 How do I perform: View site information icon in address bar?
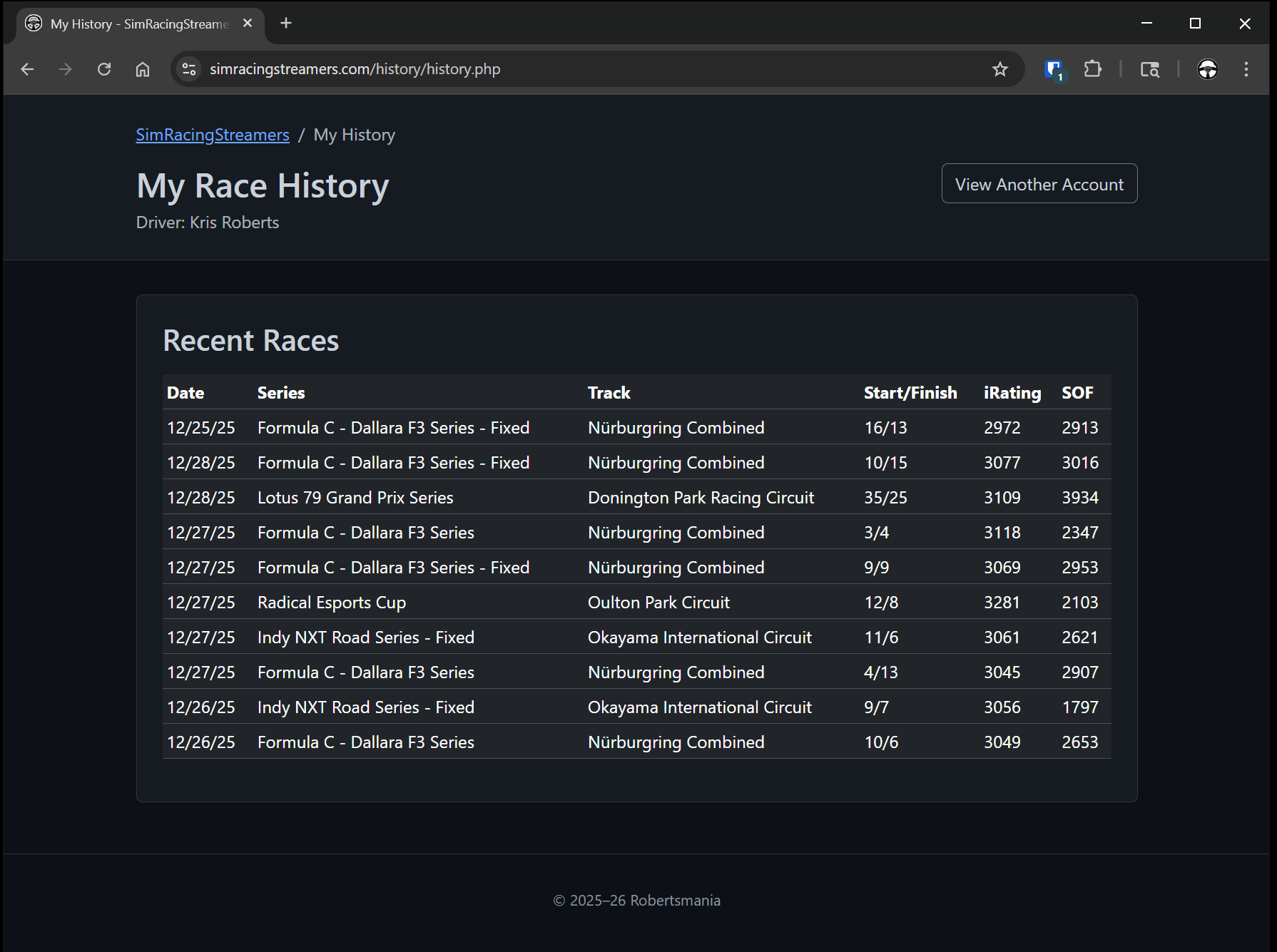(x=189, y=69)
